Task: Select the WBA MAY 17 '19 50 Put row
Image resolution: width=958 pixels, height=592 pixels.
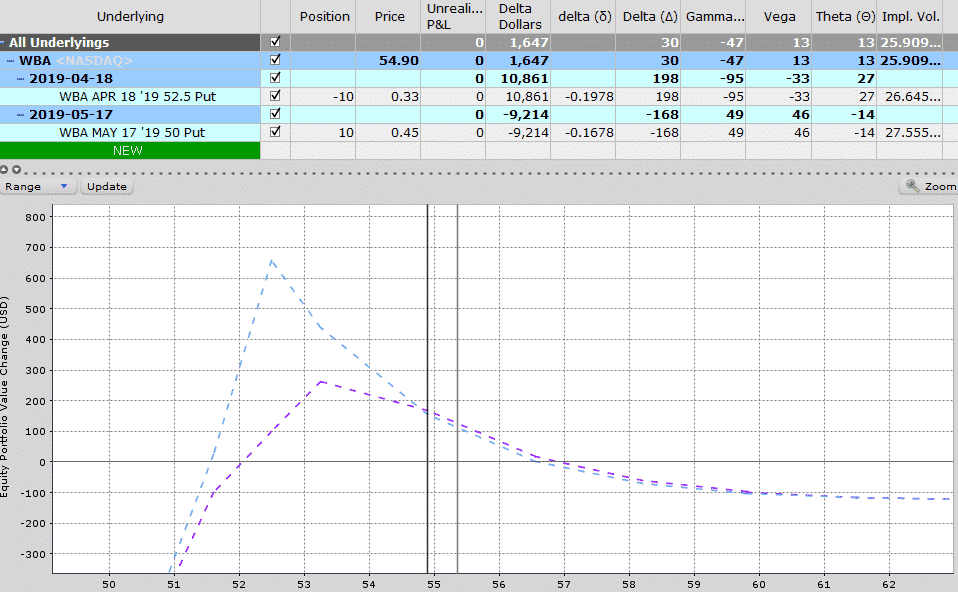Action: (132, 133)
